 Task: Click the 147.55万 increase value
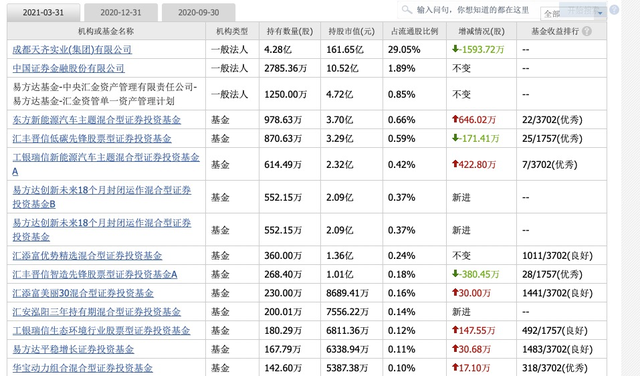click(x=473, y=331)
